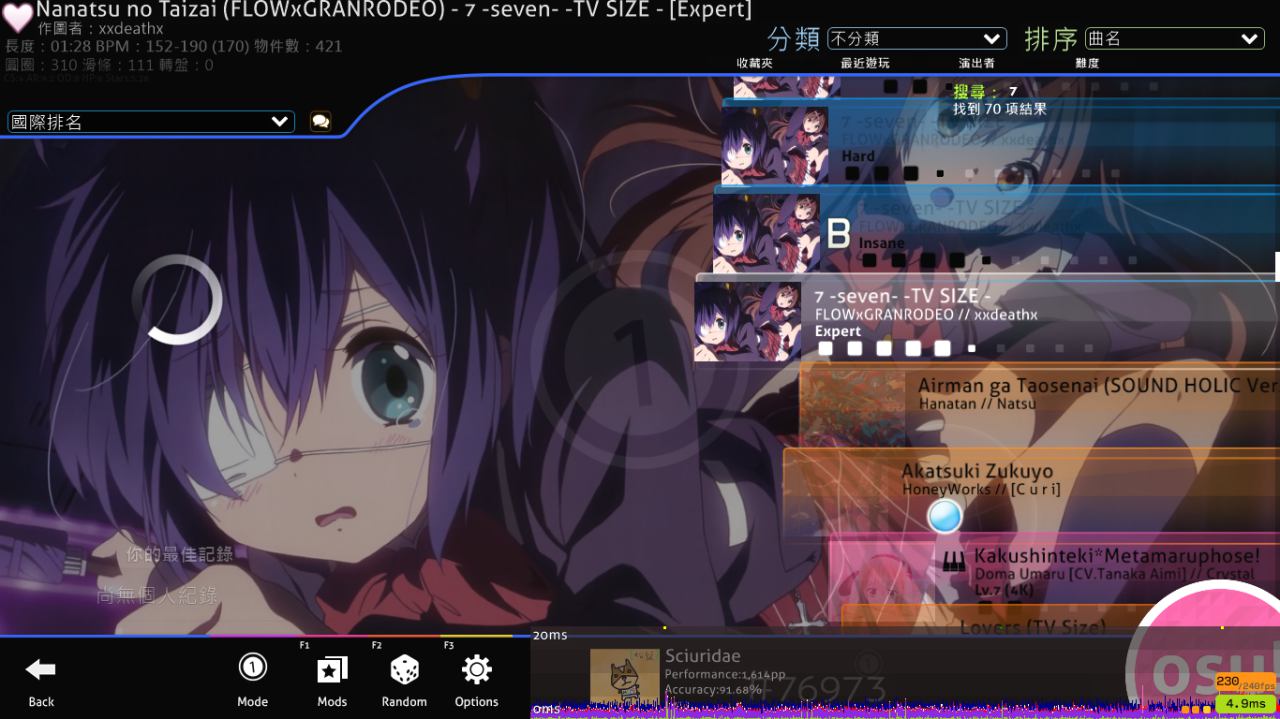Screen dimensions: 1280x719
Task: Click the Accuracy:91.68% text
Action: 713,690
